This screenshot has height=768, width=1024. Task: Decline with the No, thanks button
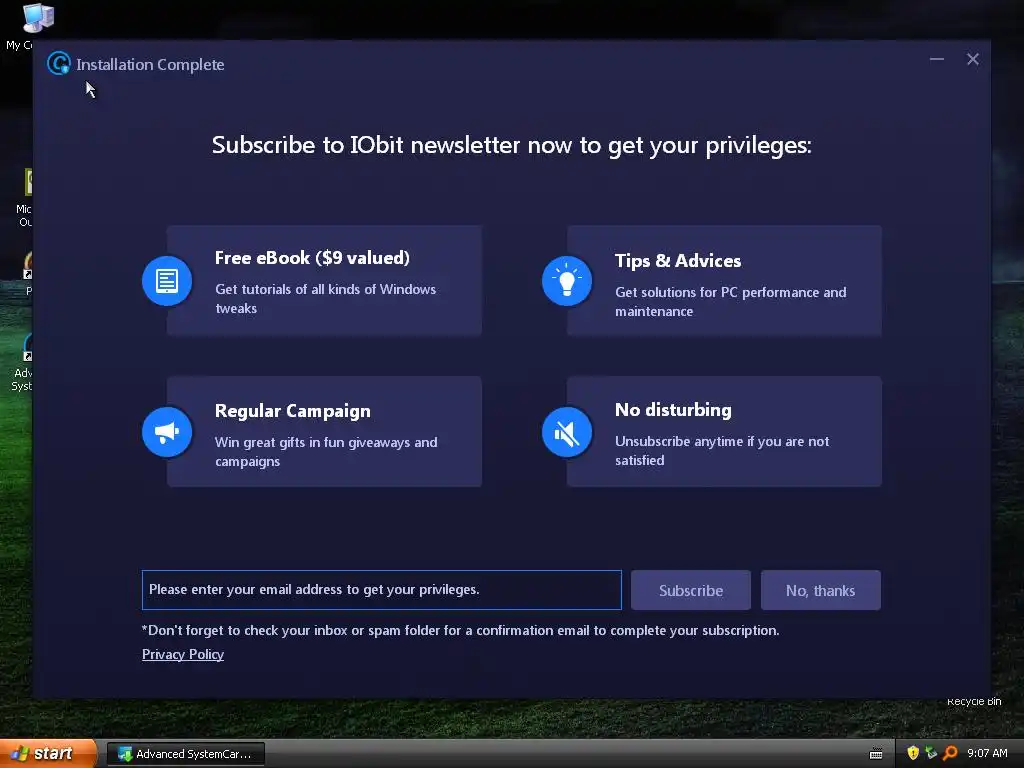pos(820,590)
